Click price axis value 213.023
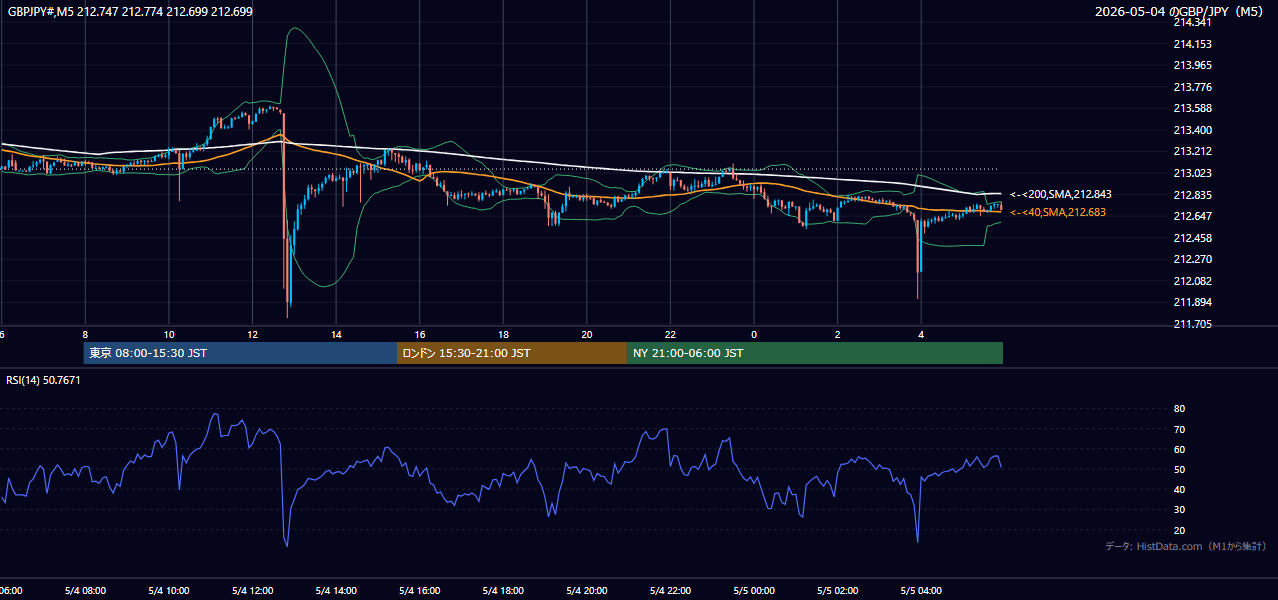Image resolution: width=1278 pixels, height=600 pixels. pos(1192,173)
